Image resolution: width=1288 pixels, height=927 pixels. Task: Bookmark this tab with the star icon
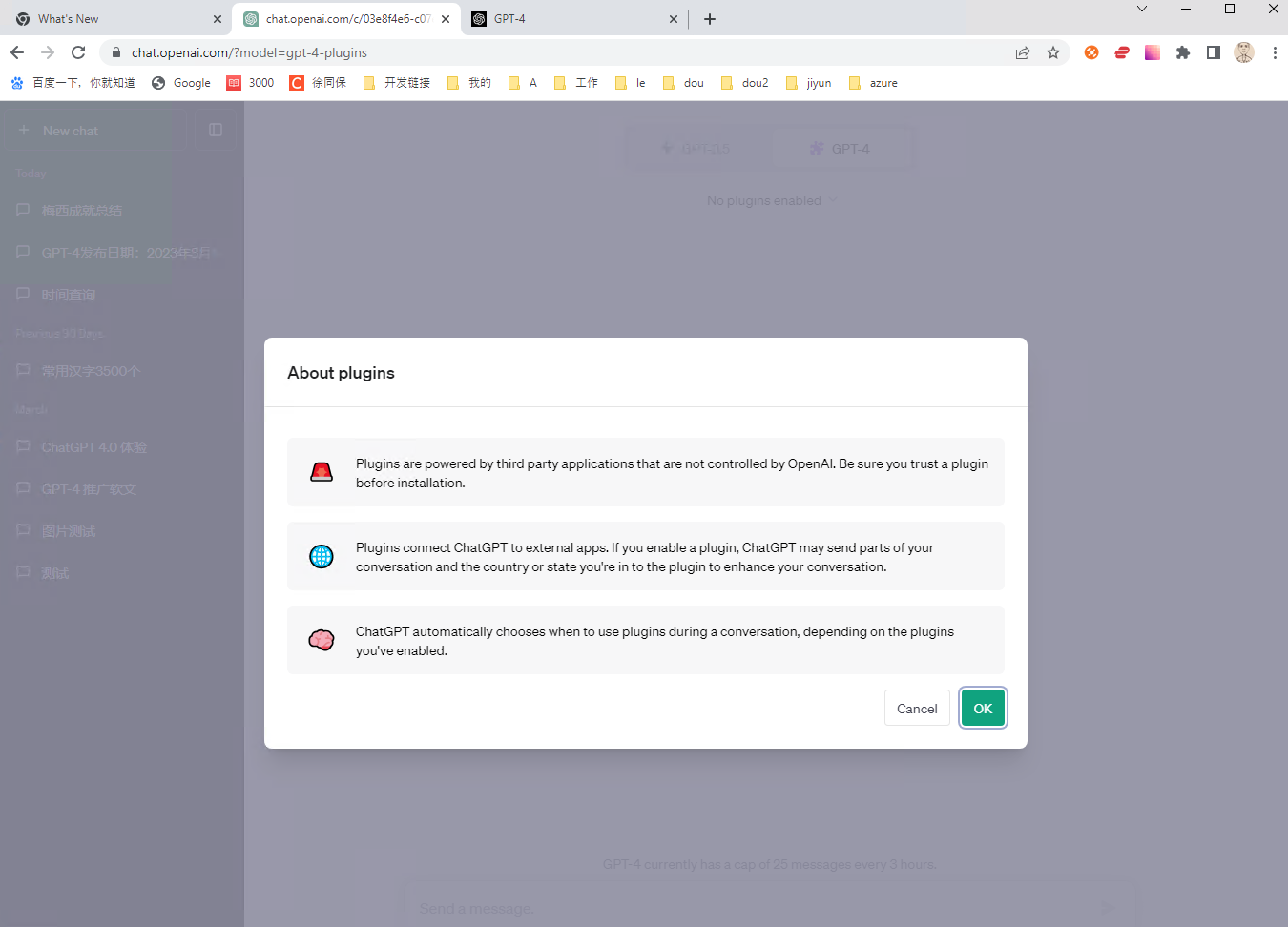(x=1053, y=52)
